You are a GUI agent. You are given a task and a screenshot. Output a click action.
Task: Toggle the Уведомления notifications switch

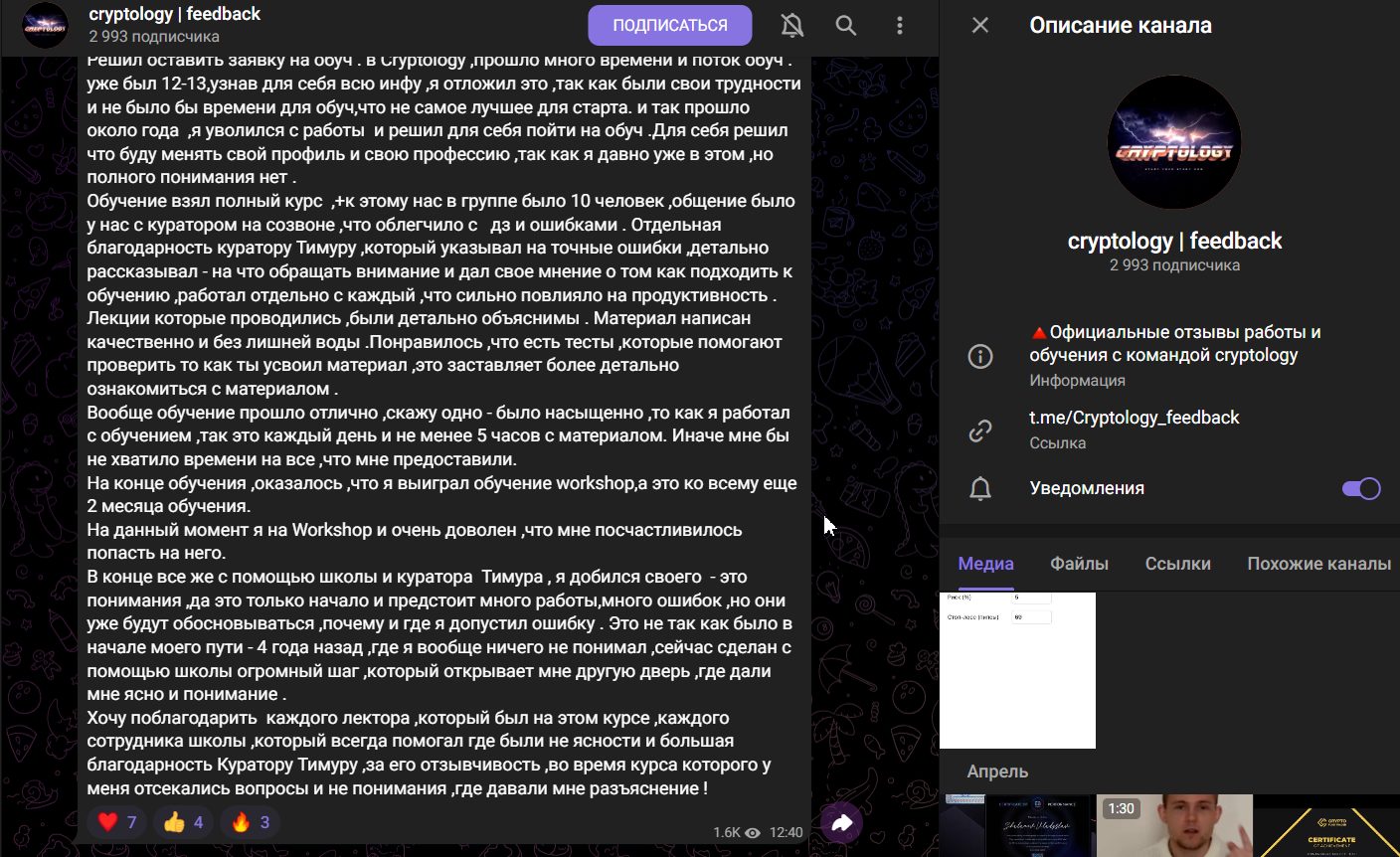pos(1361,488)
